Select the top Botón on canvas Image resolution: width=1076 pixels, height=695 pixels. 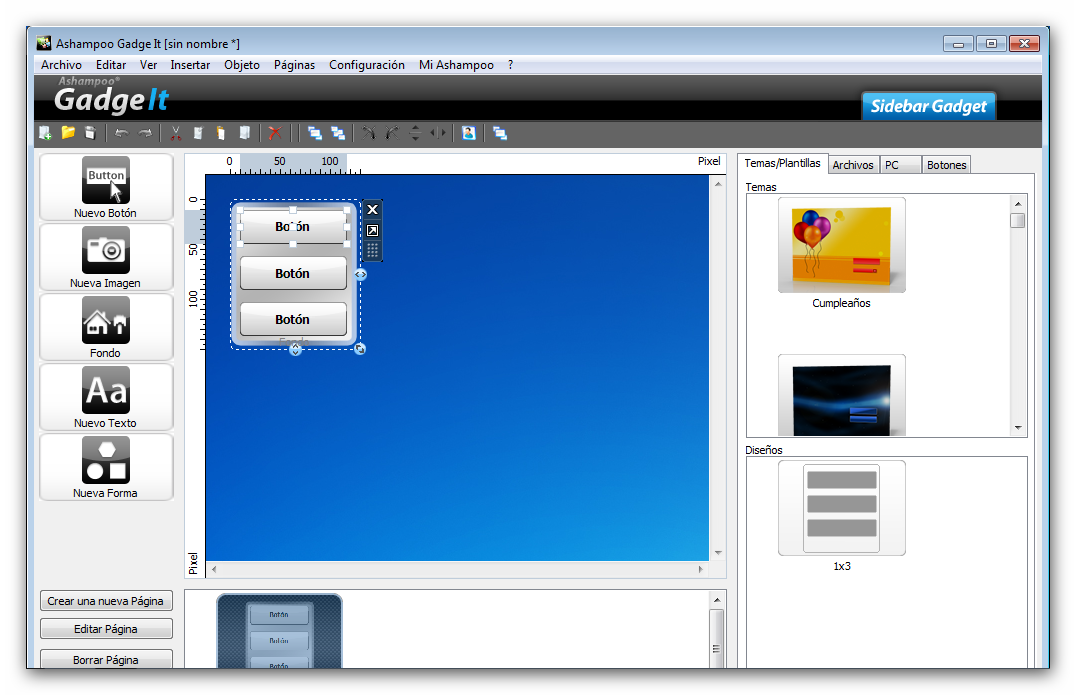coord(293,226)
